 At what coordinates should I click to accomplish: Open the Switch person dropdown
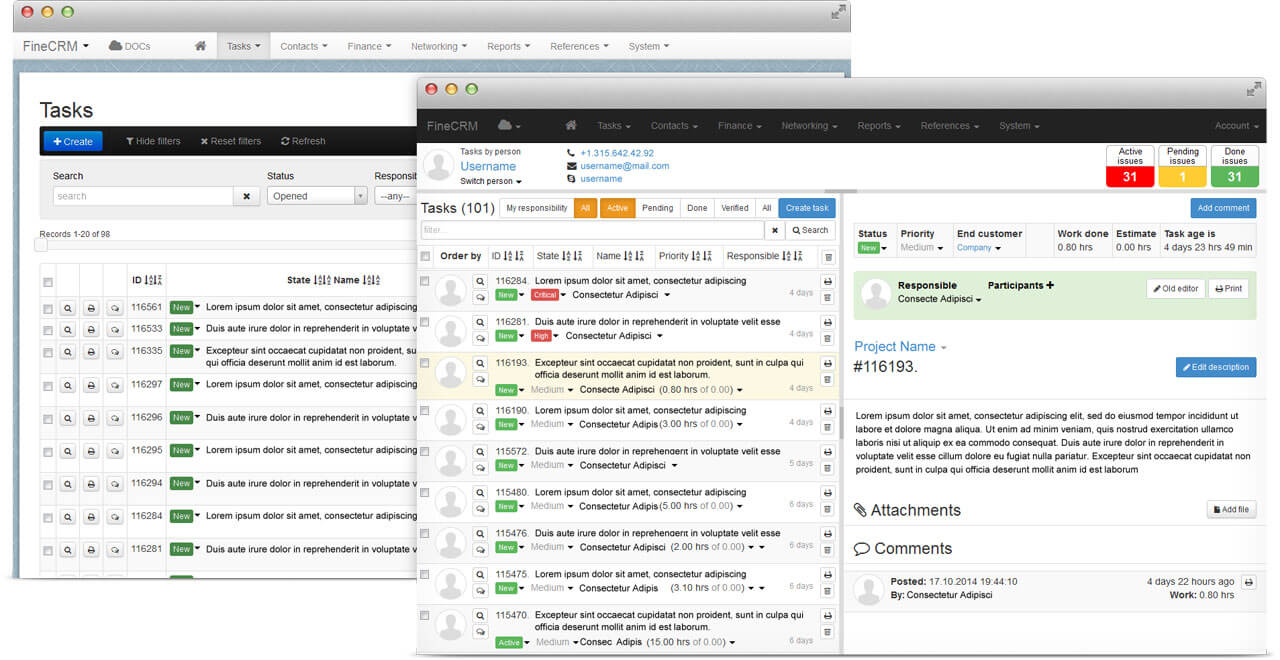(x=490, y=181)
